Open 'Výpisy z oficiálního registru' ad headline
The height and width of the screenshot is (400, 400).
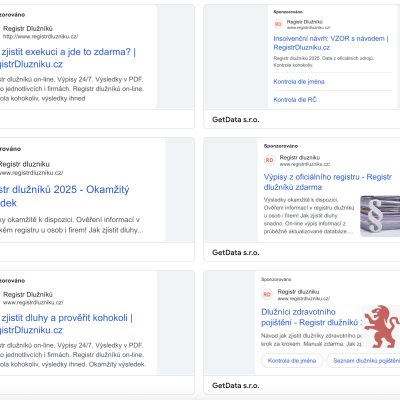click(x=328, y=182)
